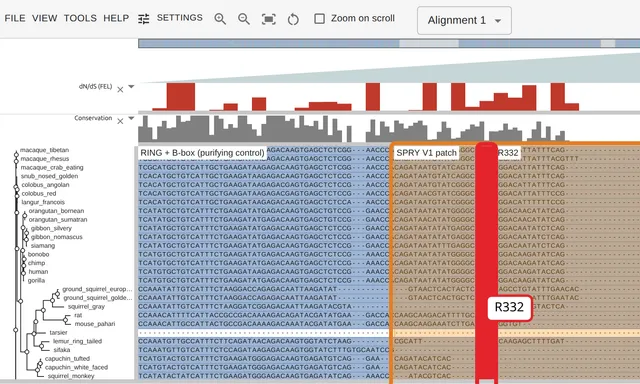Select mouse_pahari in the tree
Screen dimensions: 640x384
click(x=95, y=324)
